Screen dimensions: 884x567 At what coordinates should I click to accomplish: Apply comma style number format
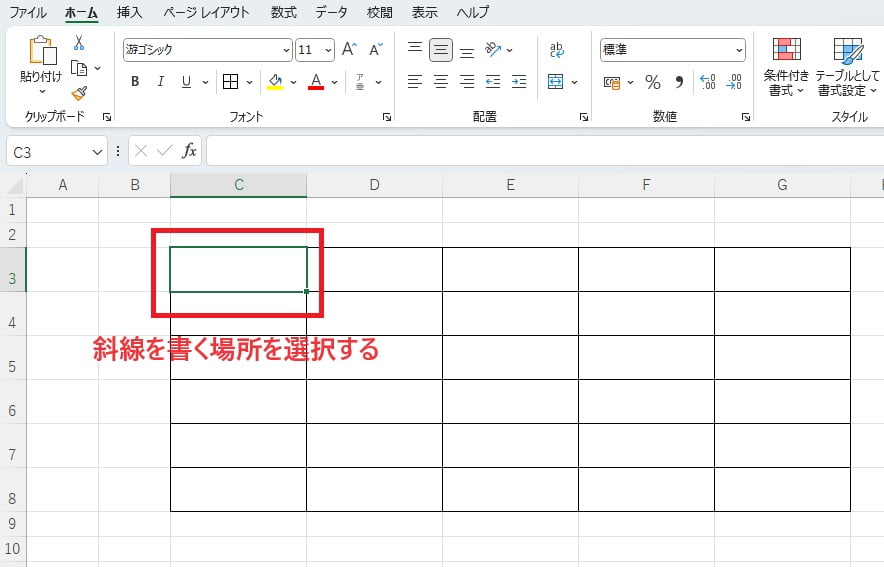[679, 82]
